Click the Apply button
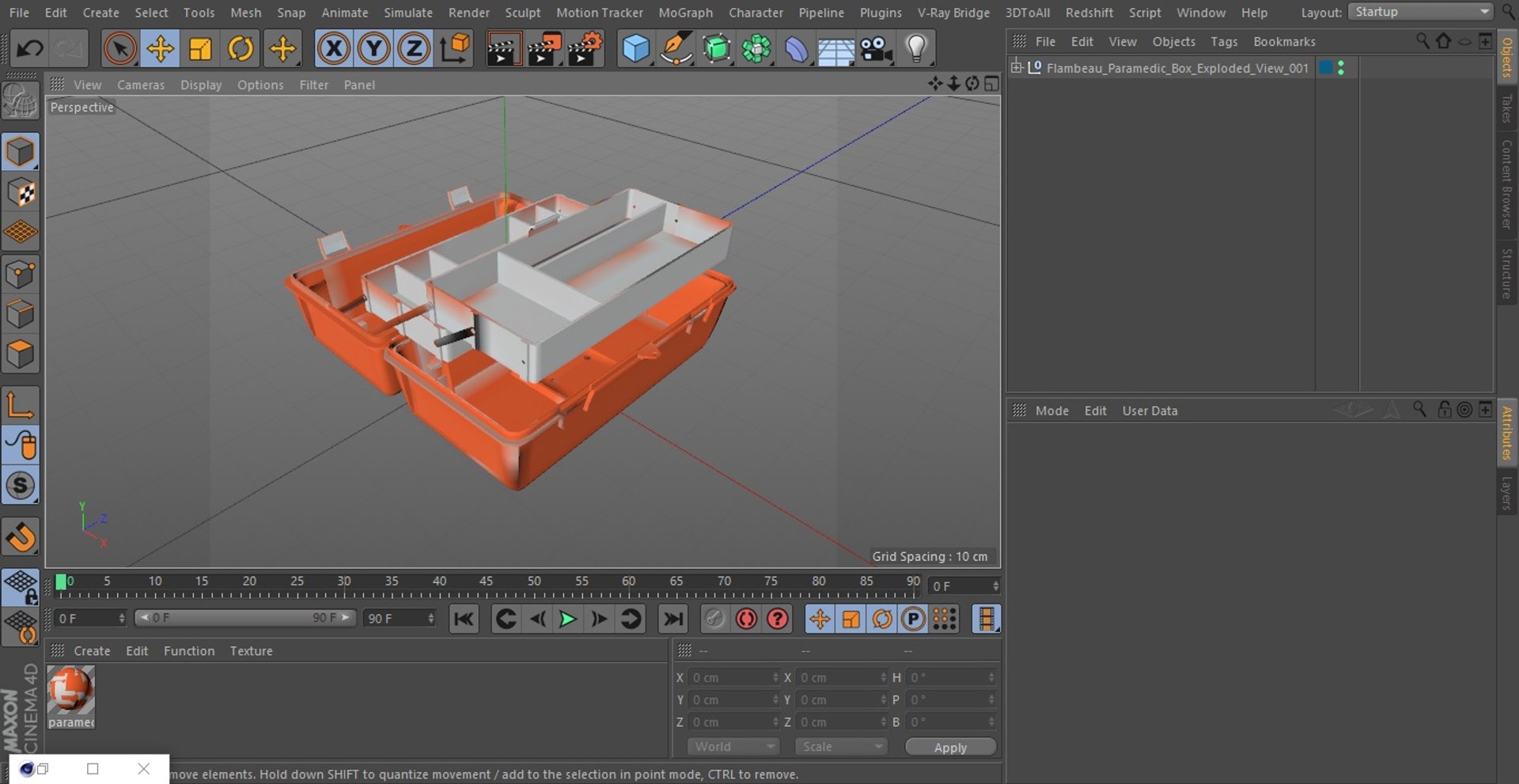The image size is (1519, 784). [950, 748]
